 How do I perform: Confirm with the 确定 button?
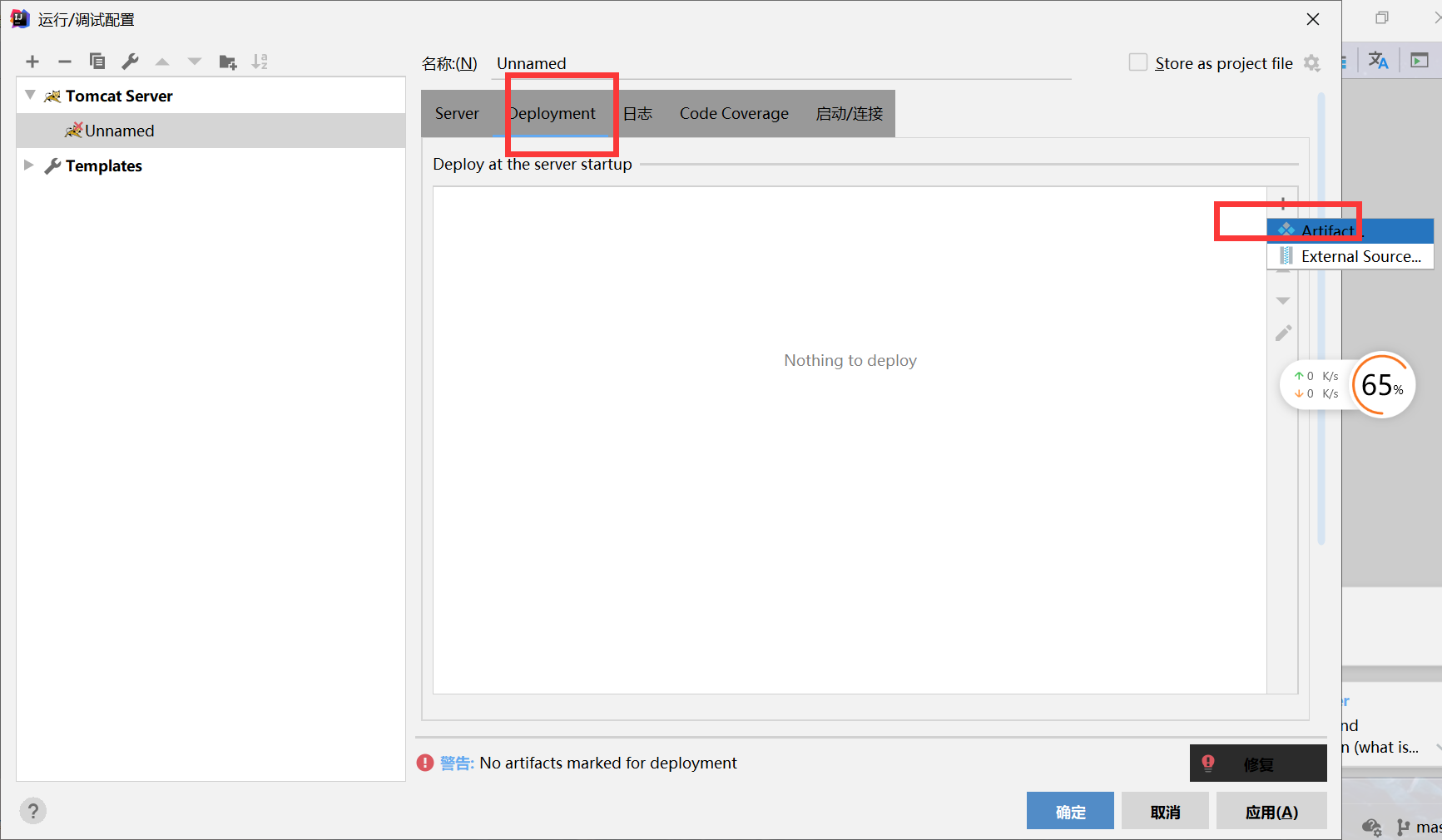coord(1070,812)
